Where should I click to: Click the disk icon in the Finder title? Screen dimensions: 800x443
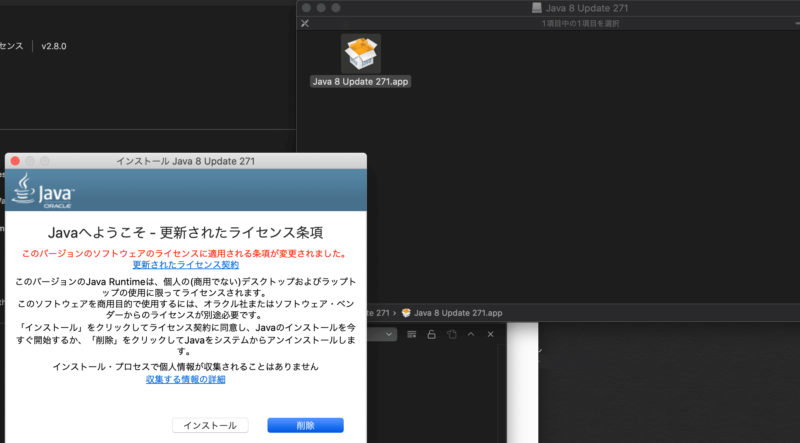(x=537, y=8)
